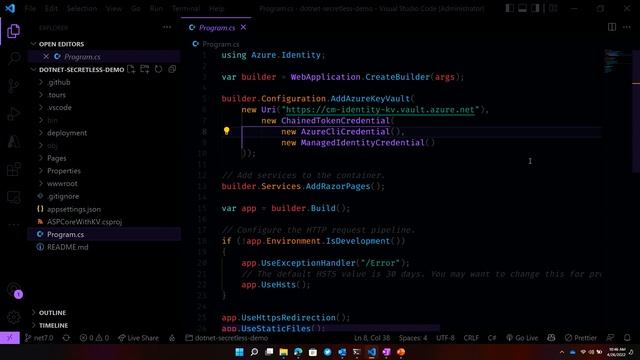Open the Extensions view
Screen dimensions: 640x360
click(x=13, y=169)
